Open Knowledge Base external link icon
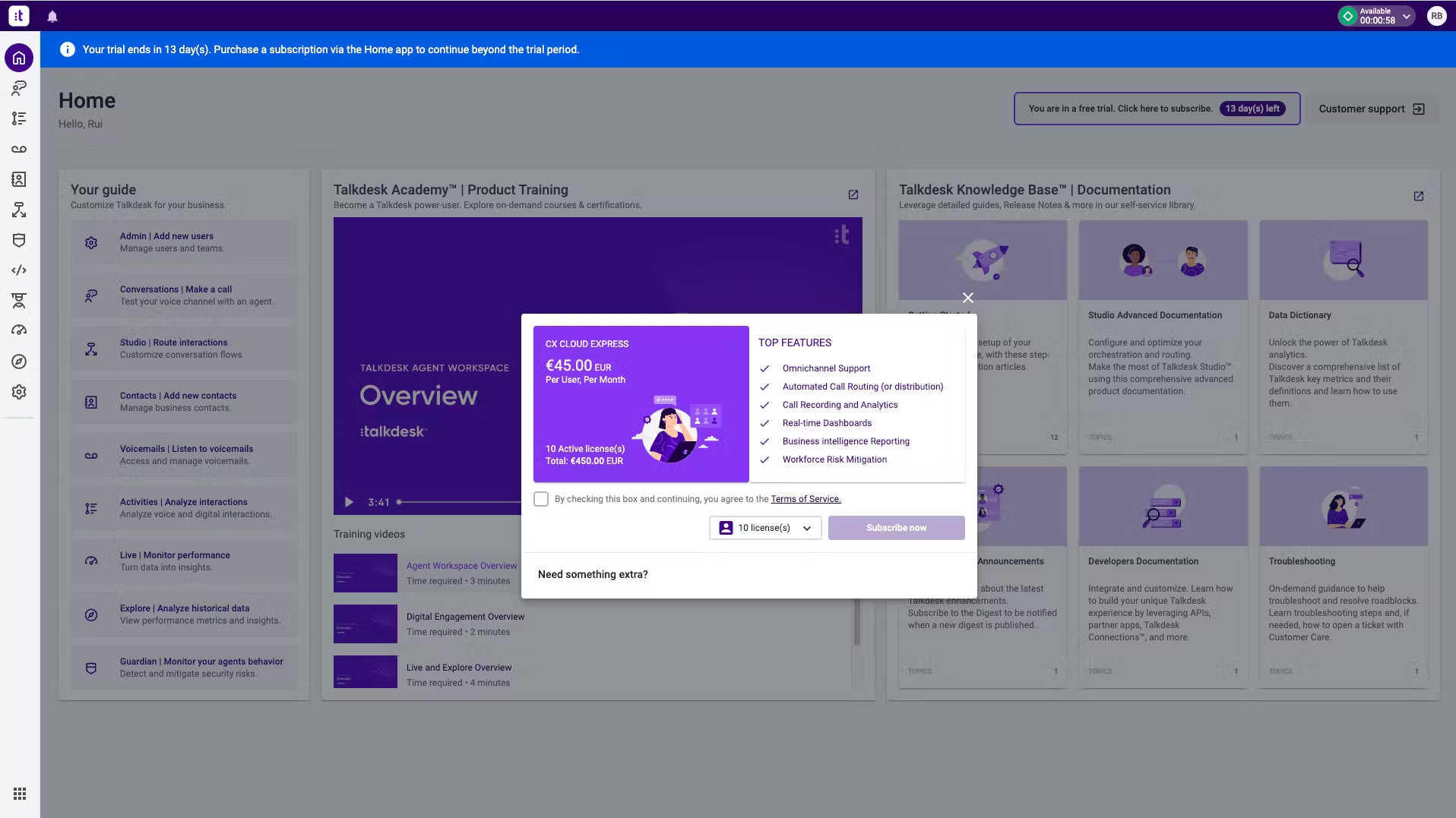 tap(1419, 196)
